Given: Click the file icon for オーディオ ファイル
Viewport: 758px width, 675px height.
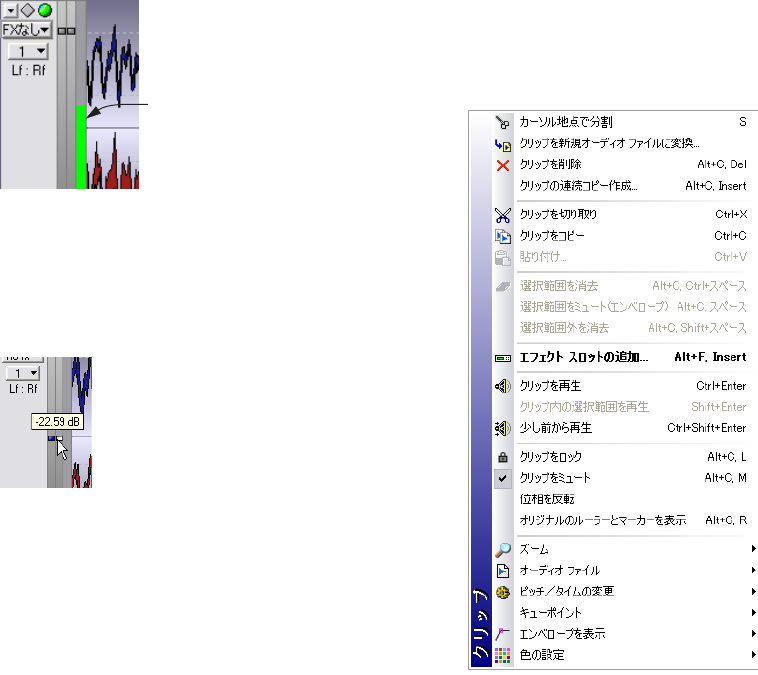Looking at the screenshot, I should click(503, 571).
